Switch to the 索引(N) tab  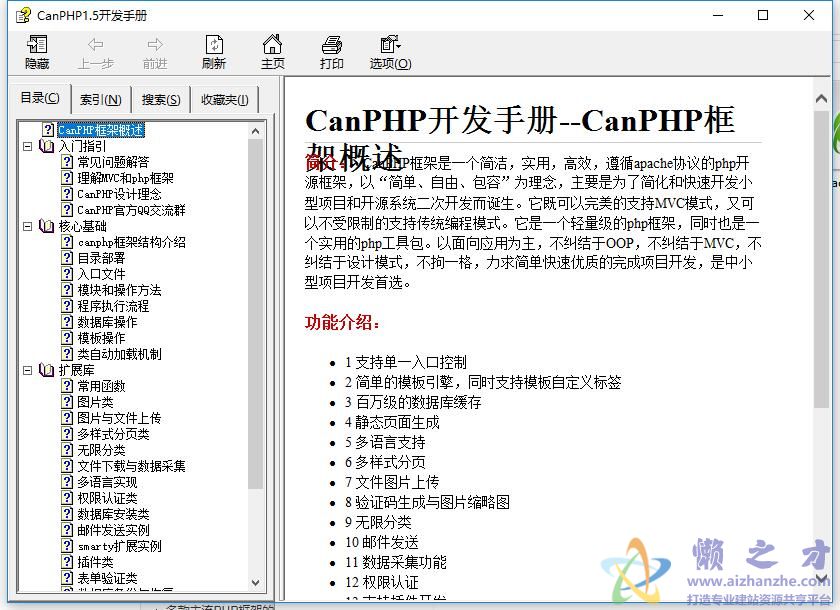coord(99,99)
